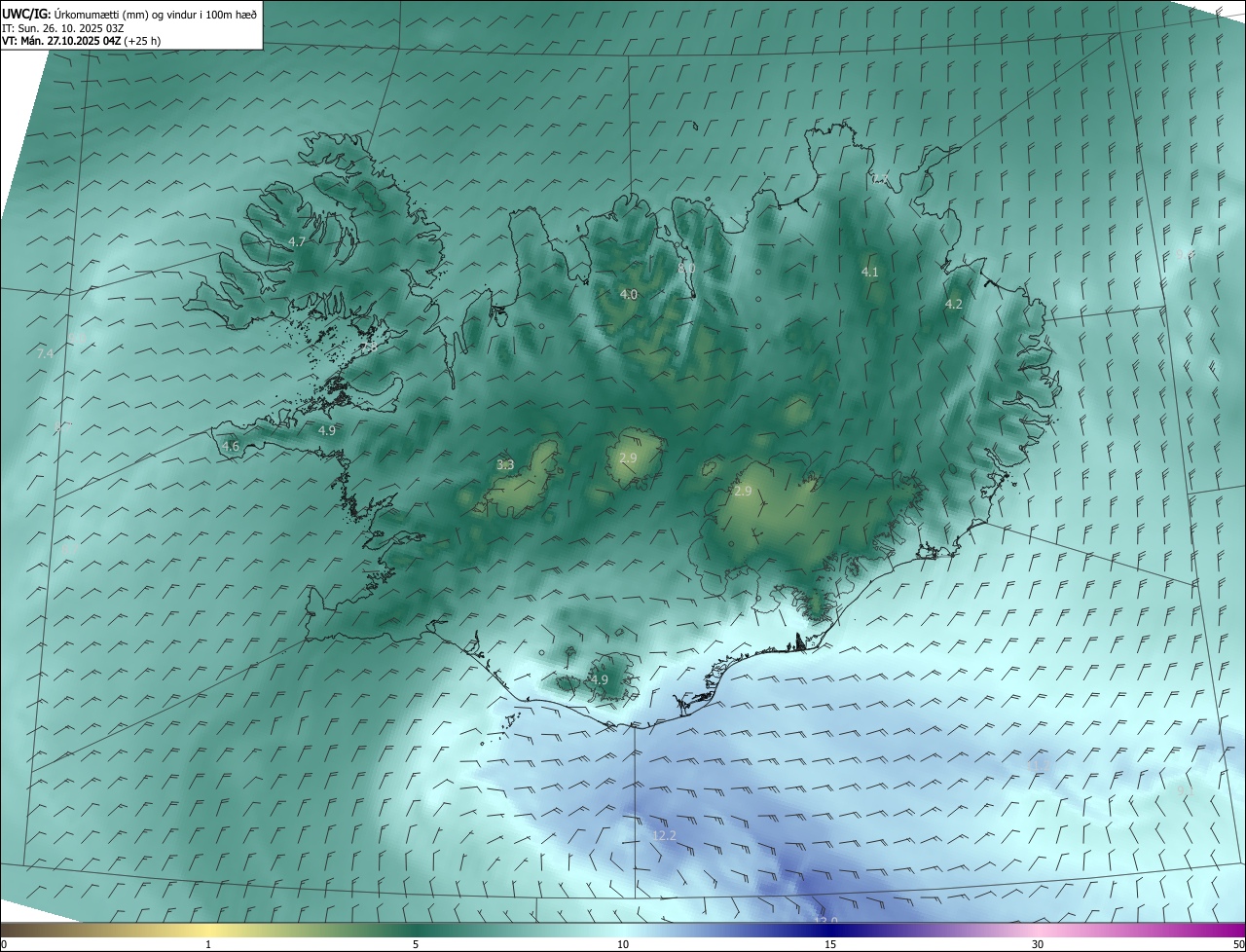The width and height of the screenshot is (1246, 952).
Task: Click the 4.7 value label on the map
Action: (297, 241)
